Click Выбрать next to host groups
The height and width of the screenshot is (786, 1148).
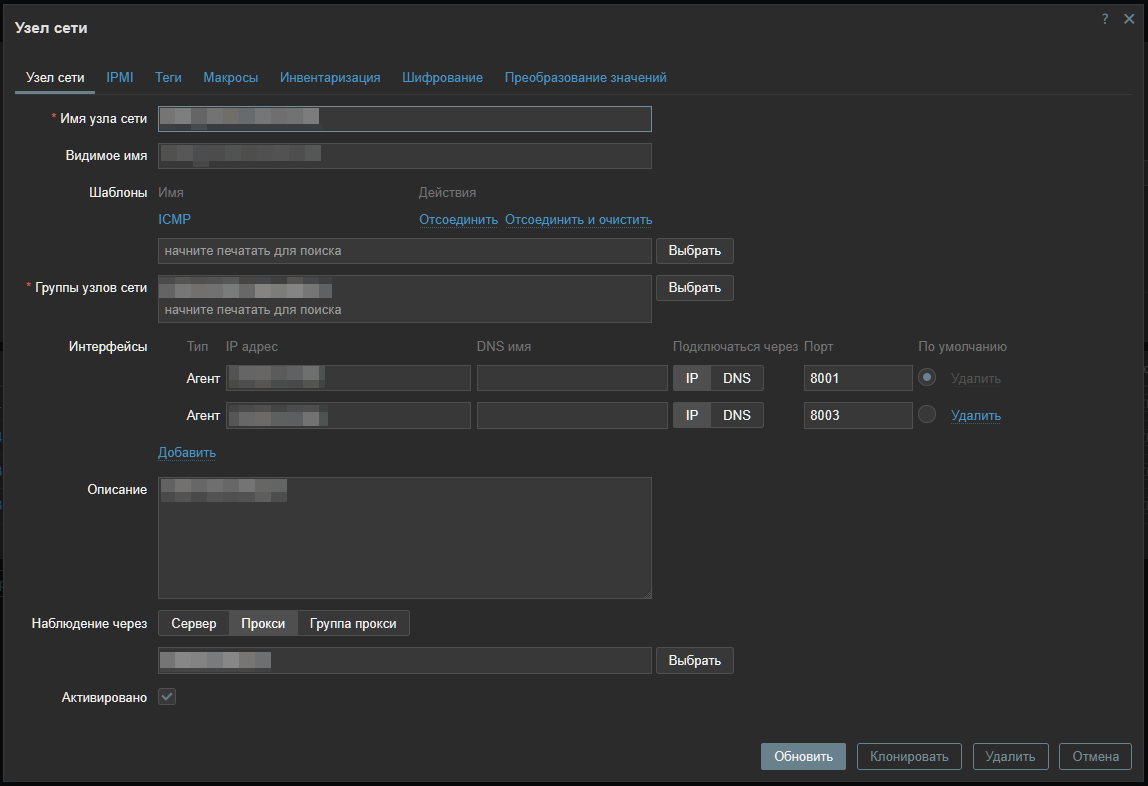pos(695,288)
